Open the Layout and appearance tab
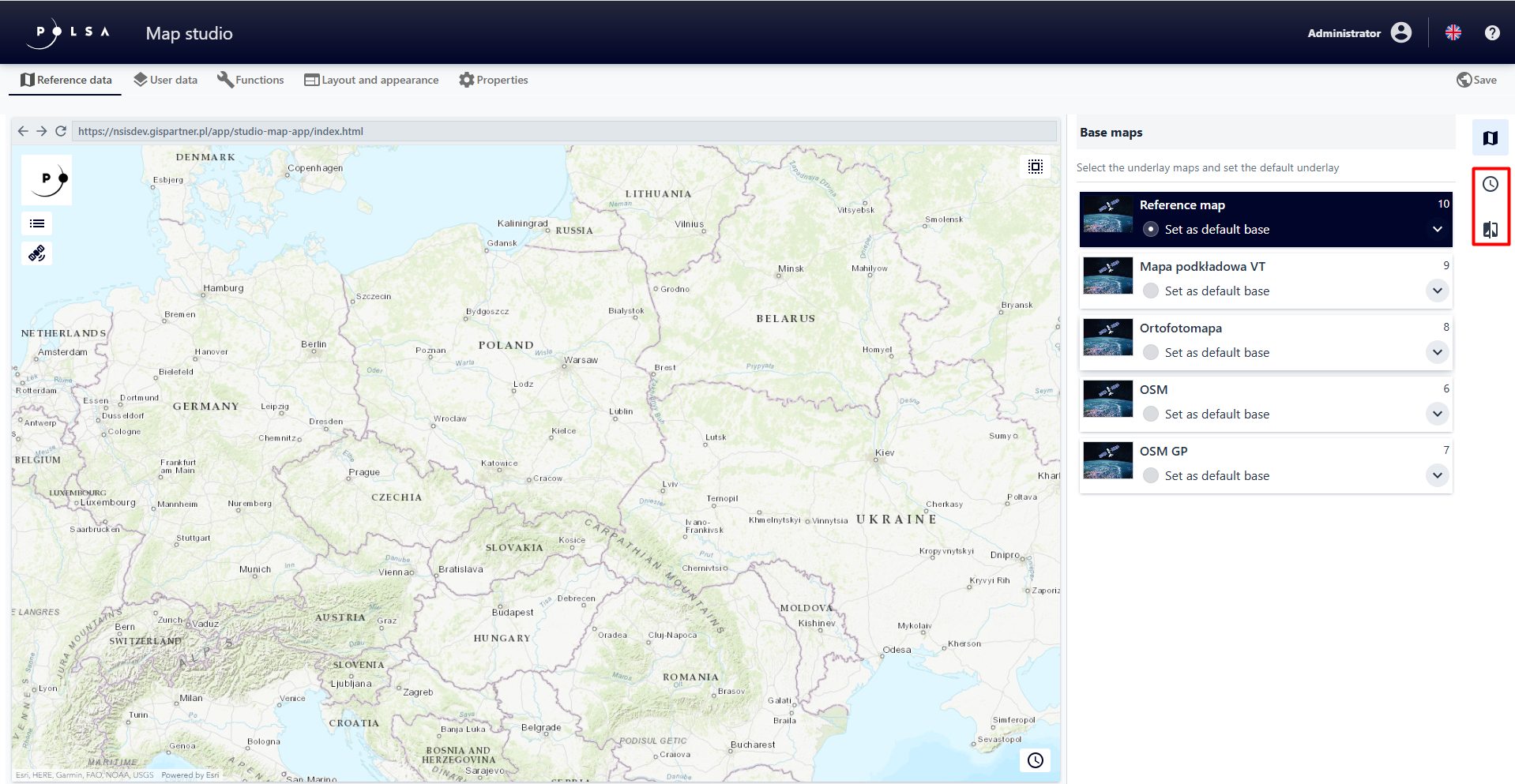1515x784 pixels. click(371, 80)
